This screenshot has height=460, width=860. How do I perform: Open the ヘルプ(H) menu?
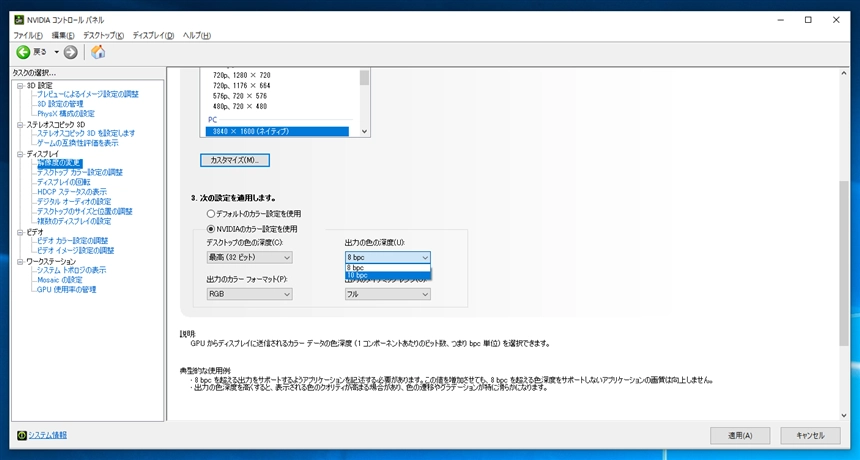(196, 36)
